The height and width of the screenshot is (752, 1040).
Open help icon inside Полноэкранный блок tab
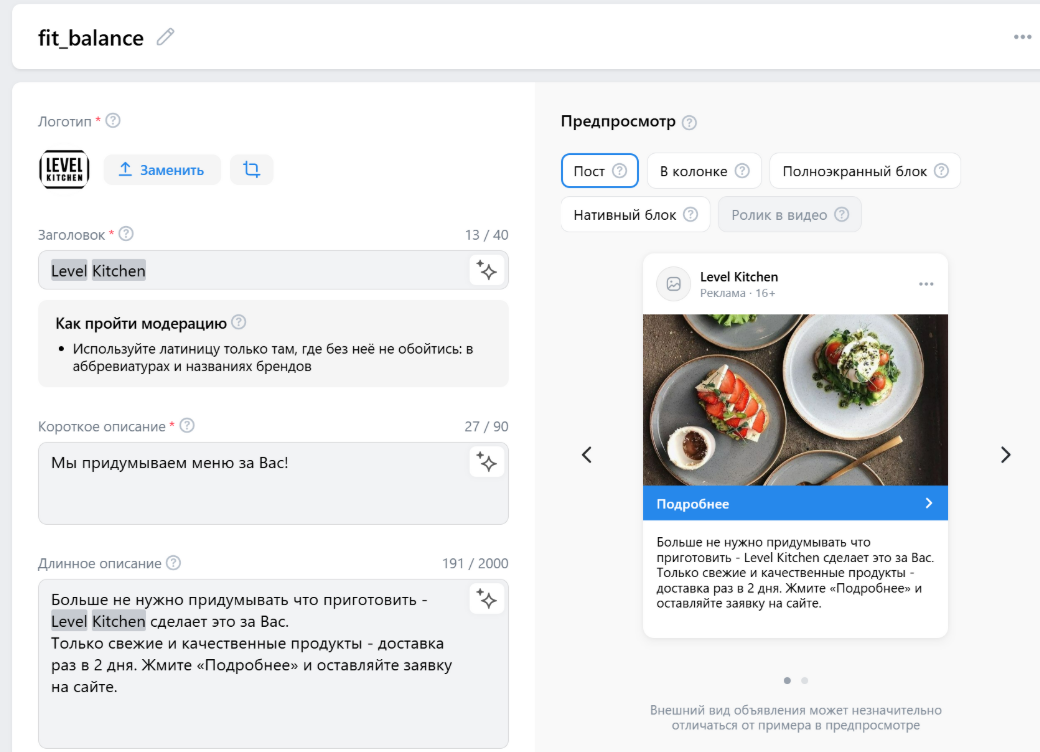[941, 171]
